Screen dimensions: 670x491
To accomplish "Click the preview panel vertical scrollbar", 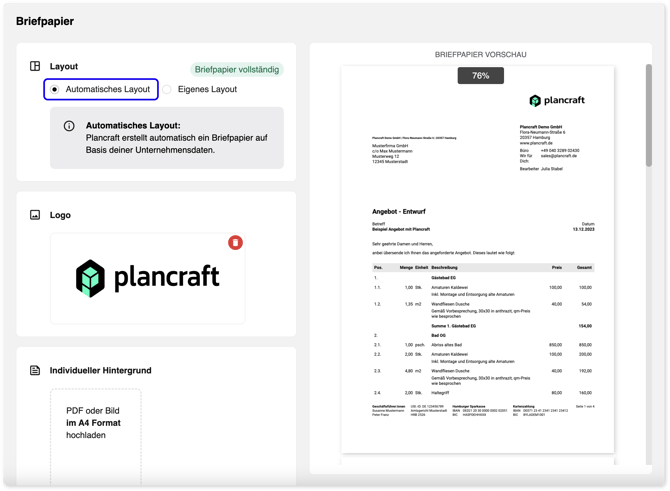I will (649, 115).
